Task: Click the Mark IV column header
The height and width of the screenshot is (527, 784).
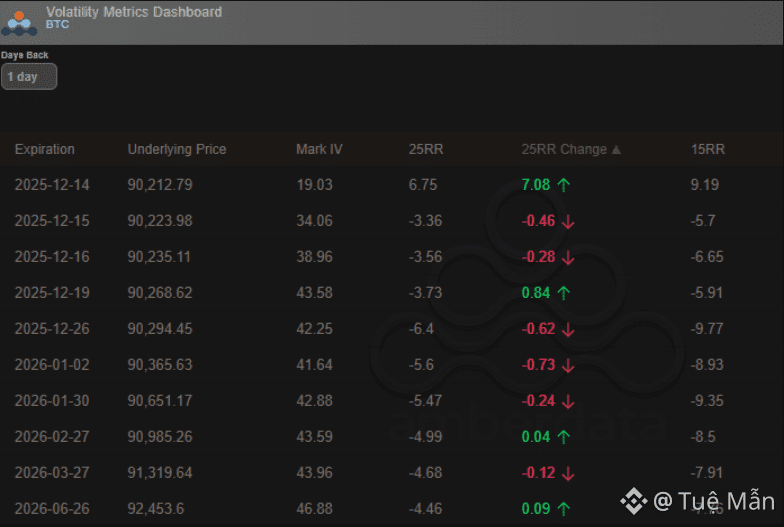Action: point(319,149)
